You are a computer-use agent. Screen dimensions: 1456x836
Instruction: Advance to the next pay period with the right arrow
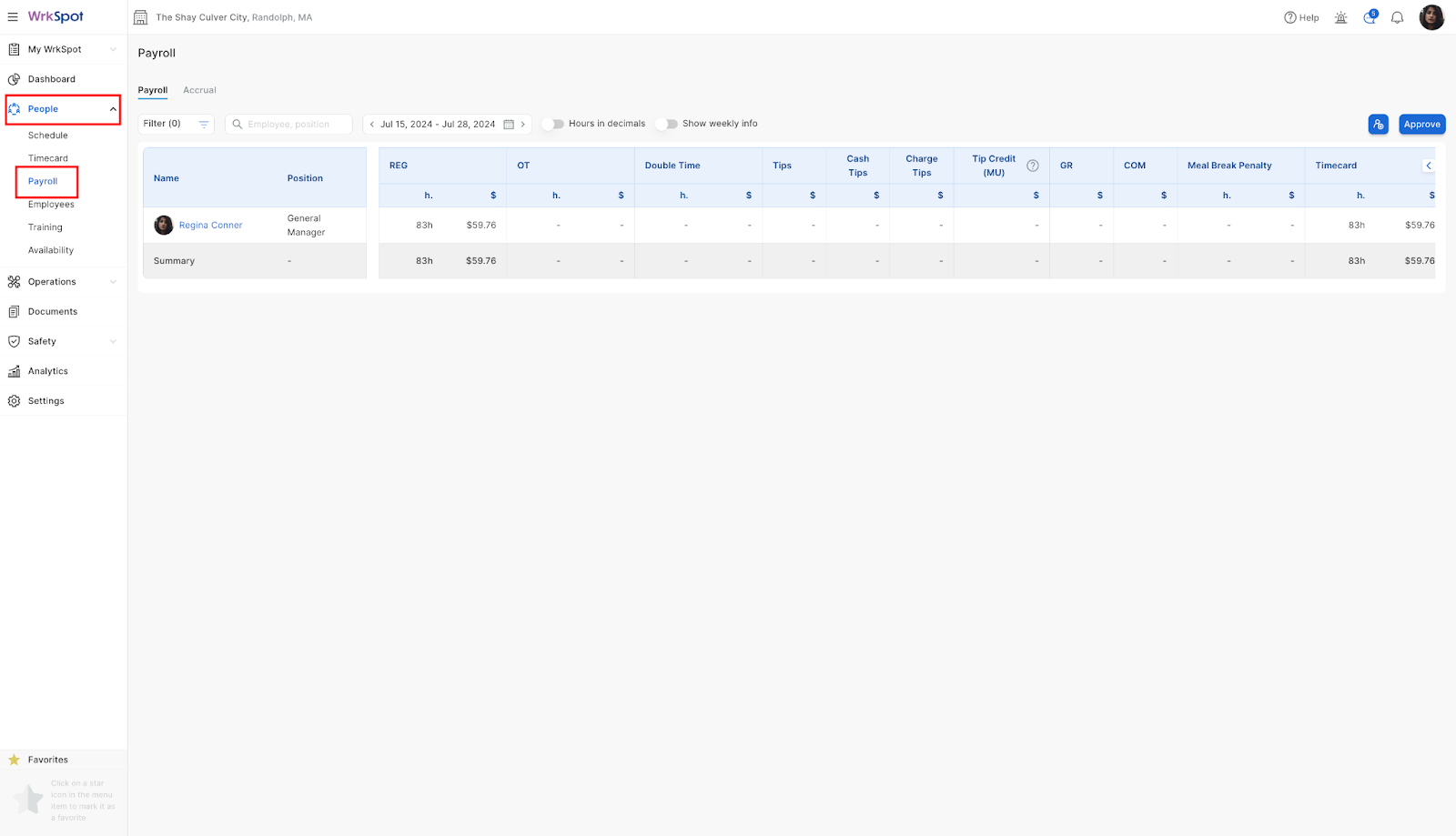pyautogui.click(x=522, y=124)
